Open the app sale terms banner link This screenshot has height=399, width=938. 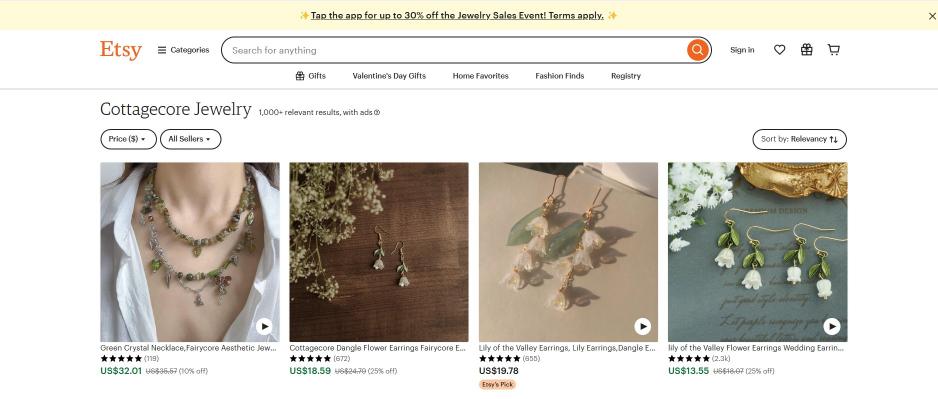[x=457, y=16]
